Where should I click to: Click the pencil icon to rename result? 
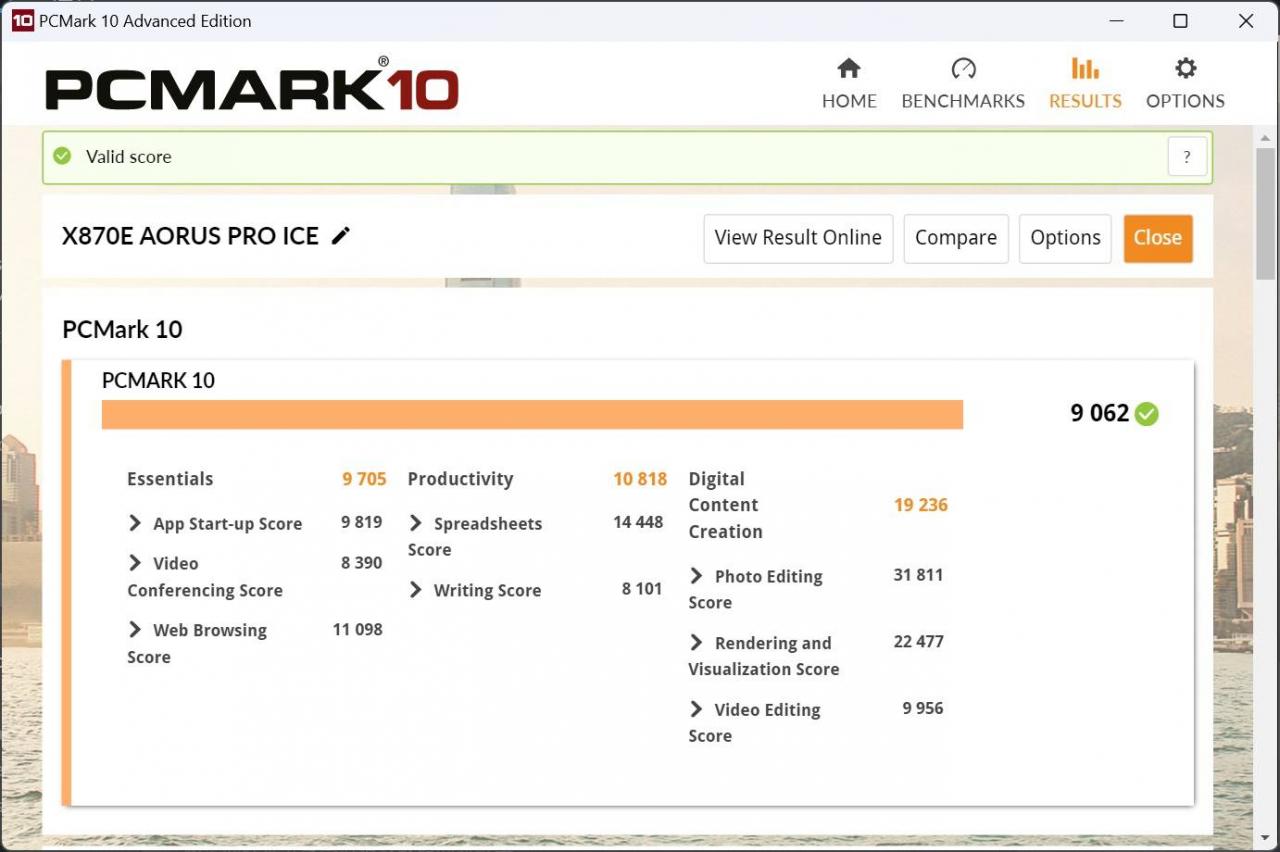click(341, 236)
